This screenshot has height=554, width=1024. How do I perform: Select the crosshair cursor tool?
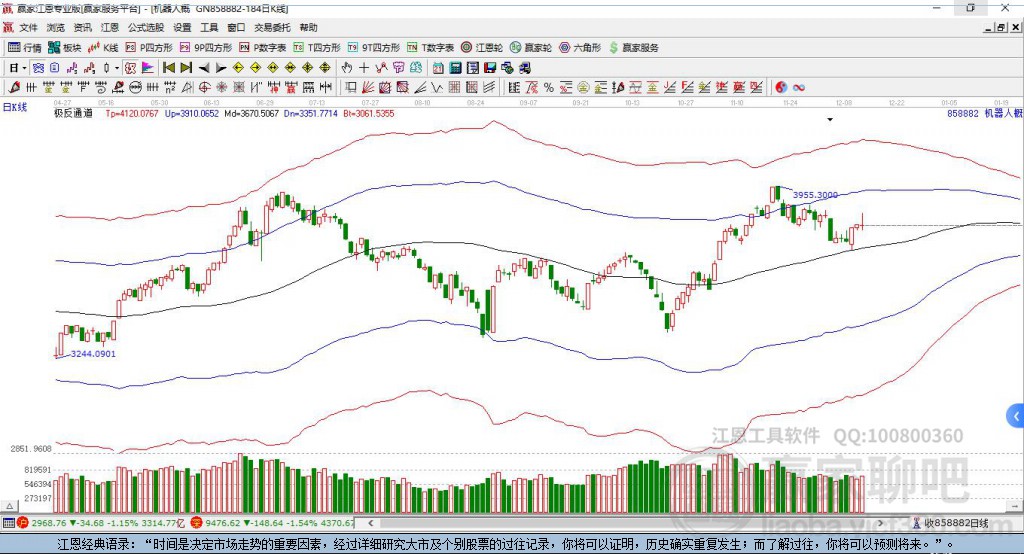coord(364,68)
